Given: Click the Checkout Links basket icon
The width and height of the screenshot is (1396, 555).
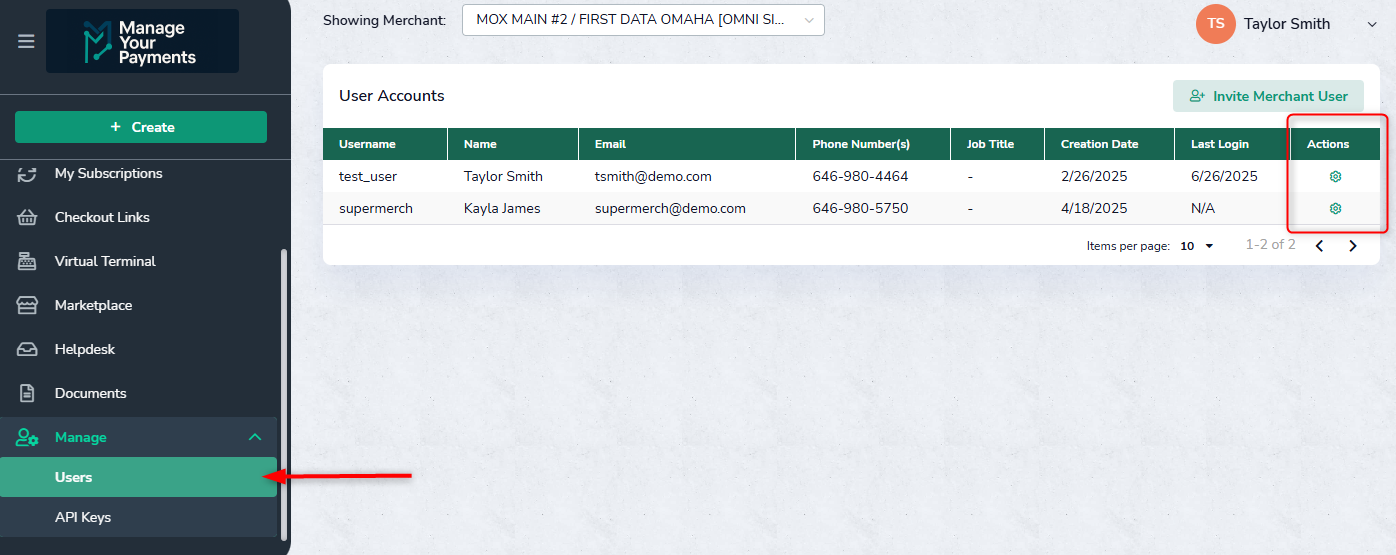Looking at the screenshot, I should point(27,218).
